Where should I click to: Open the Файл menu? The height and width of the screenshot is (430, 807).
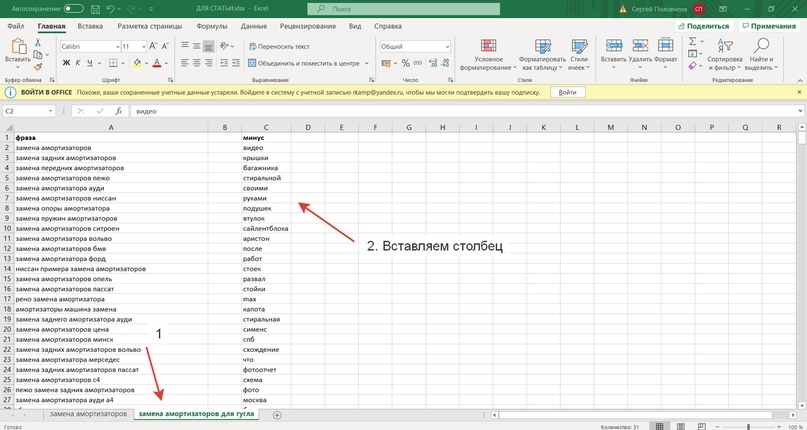[x=16, y=26]
